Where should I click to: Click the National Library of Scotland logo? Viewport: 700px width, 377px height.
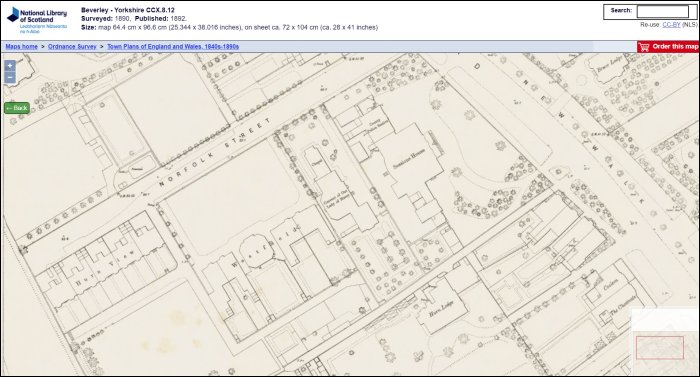[37, 20]
